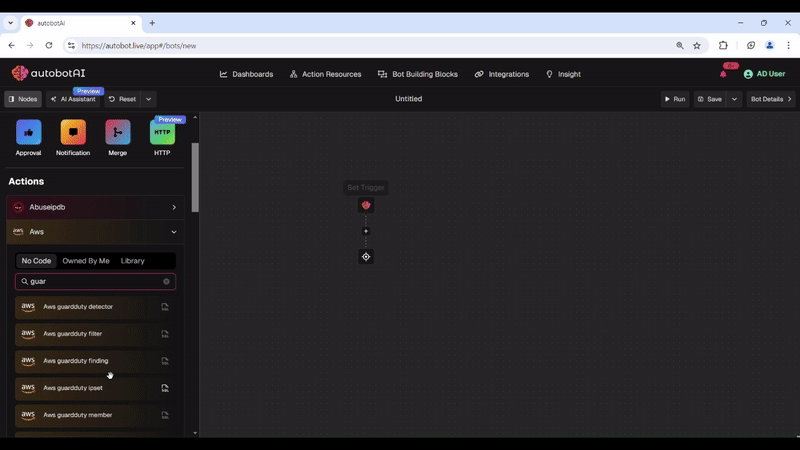800x450 pixels.
Task: Open a new browser tab
Action: tap(152, 23)
